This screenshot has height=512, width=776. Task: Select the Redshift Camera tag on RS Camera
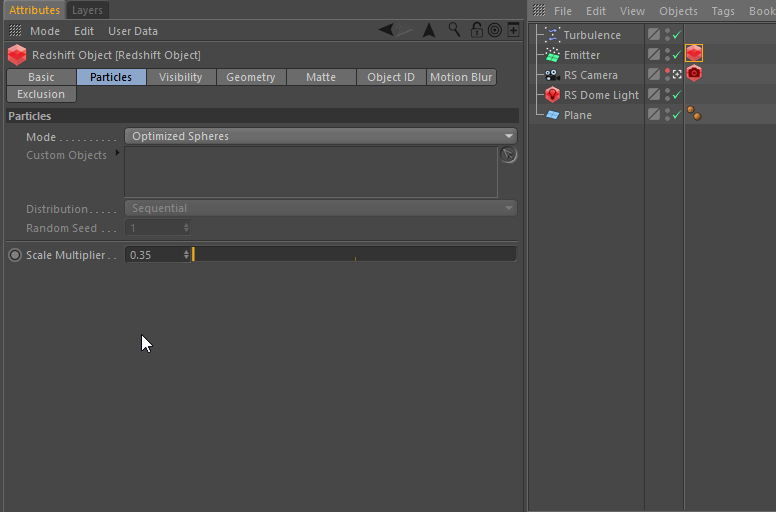(x=694, y=73)
